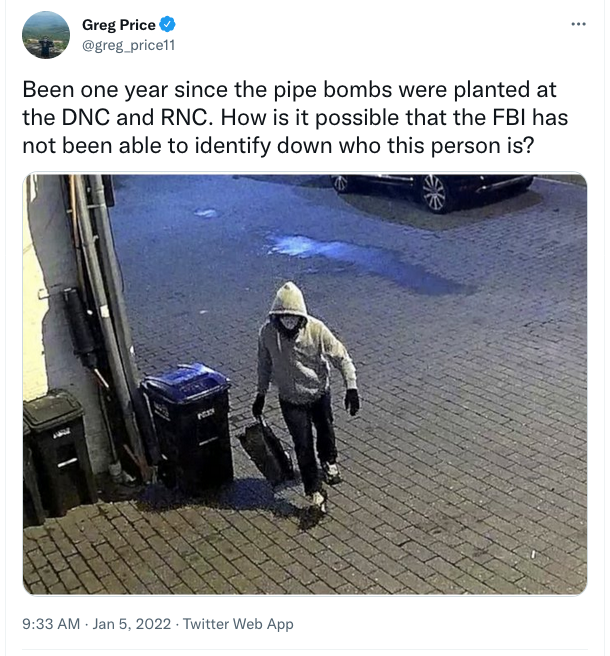This screenshot has width=610, height=656.
Task: Click the display name Greg Price
Action: coord(119,25)
